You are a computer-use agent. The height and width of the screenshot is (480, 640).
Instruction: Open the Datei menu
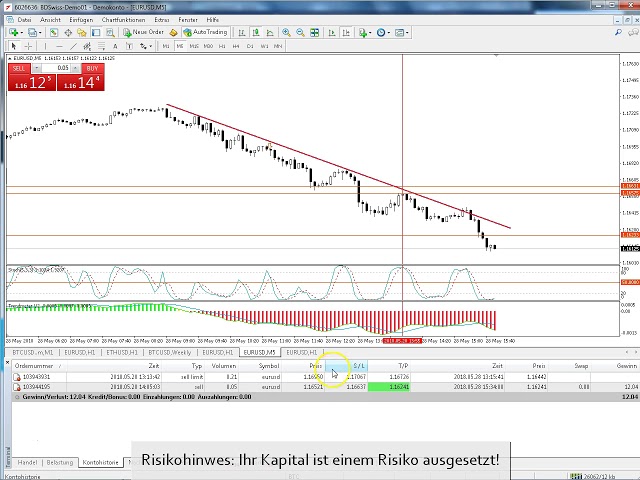pyautogui.click(x=24, y=20)
